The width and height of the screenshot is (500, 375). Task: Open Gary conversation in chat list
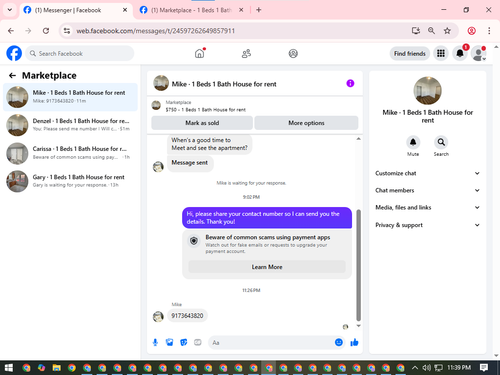click(x=70, y=181)
